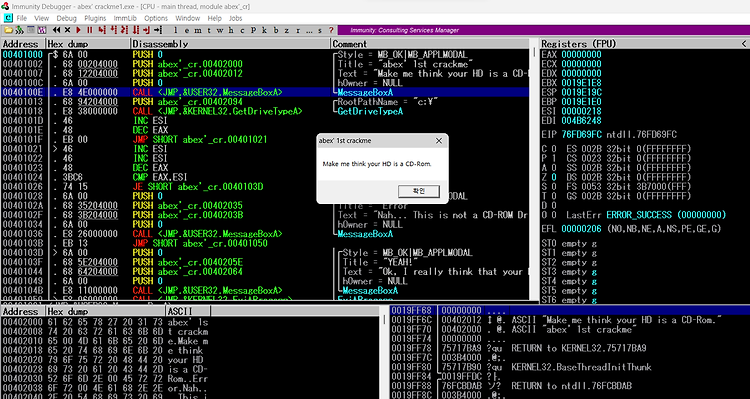Open the Debug menu

(66, 18)
